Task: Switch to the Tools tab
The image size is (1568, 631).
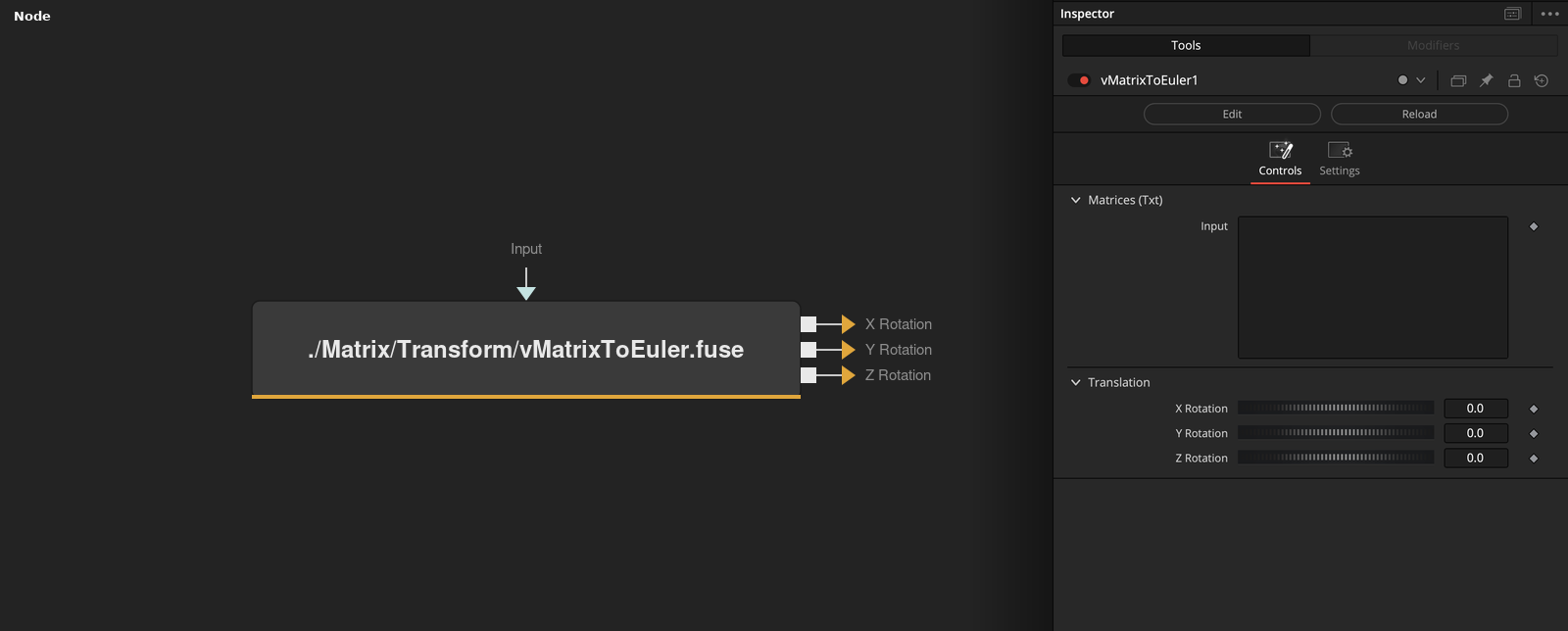Action: tap(1186, 45)
